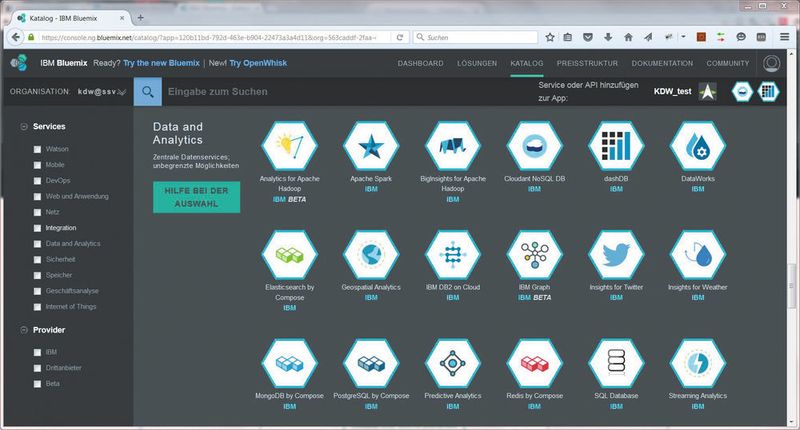Choose PostgreSQL by Compose icon

pos(371,363)
